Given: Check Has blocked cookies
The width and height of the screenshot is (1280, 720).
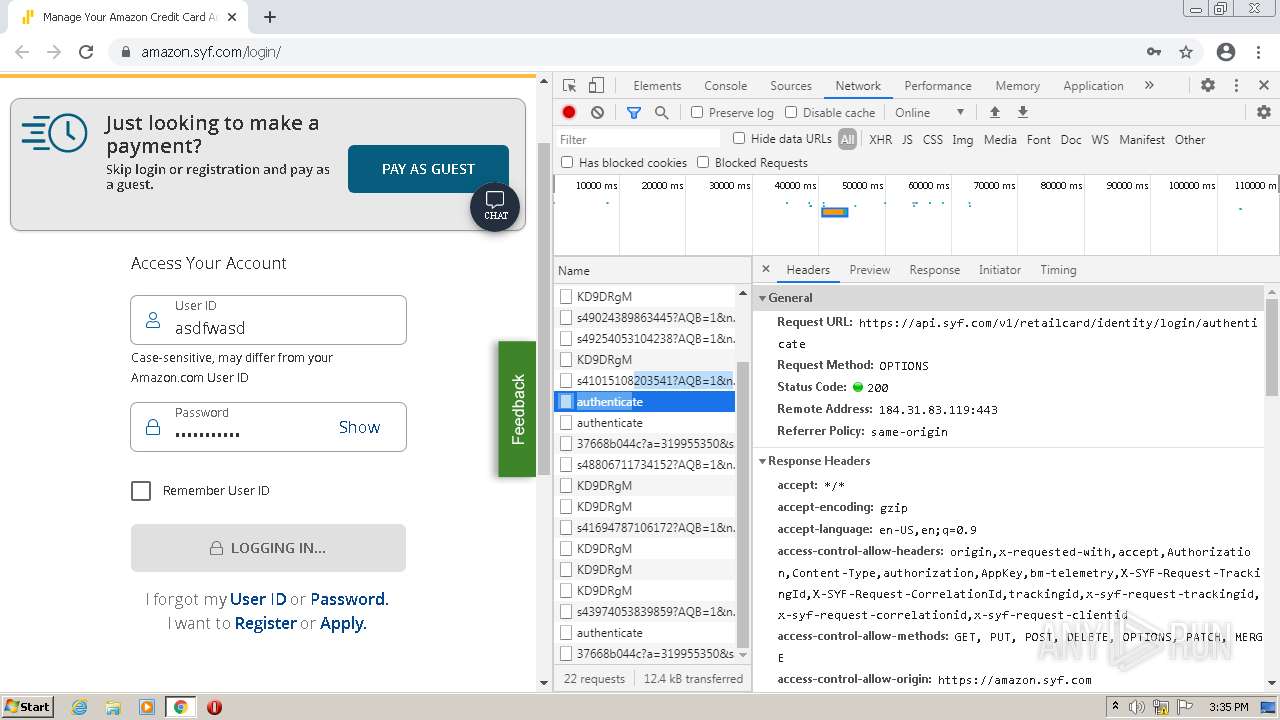Looking at the screenshot, I should click(x=567, y=162).
